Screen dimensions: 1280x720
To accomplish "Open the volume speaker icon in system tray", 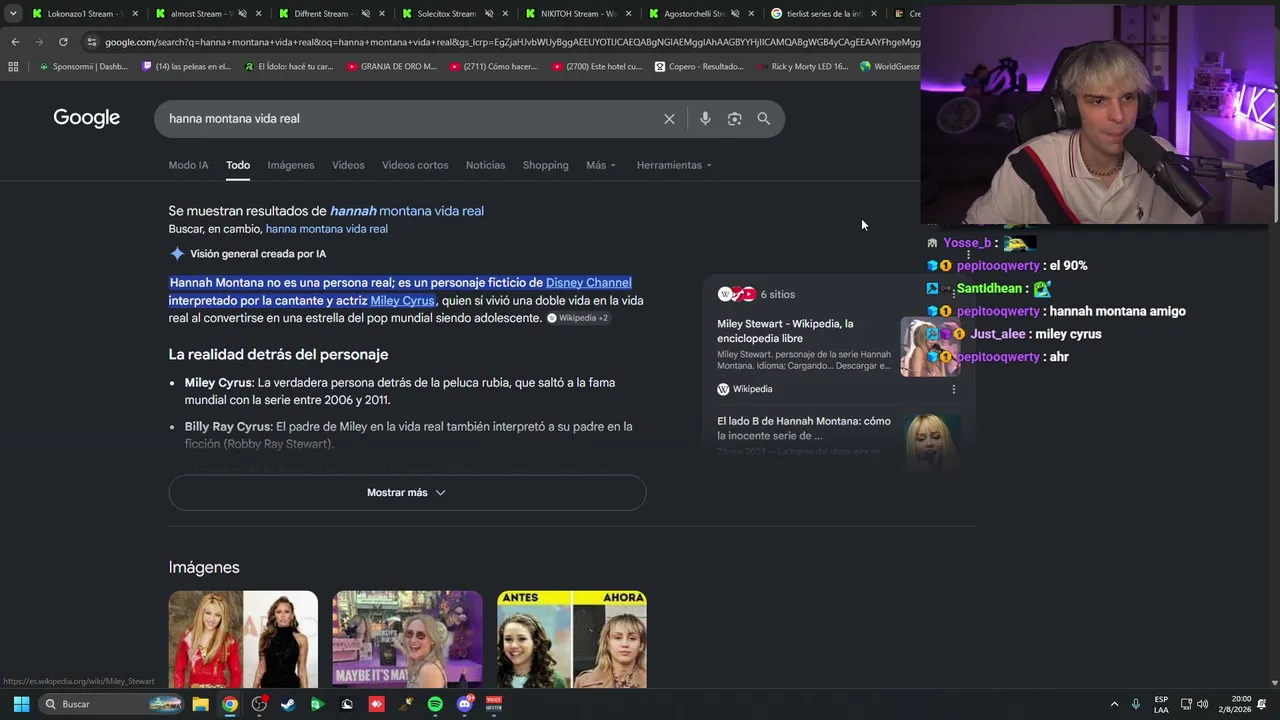I will pos(1202,704).
